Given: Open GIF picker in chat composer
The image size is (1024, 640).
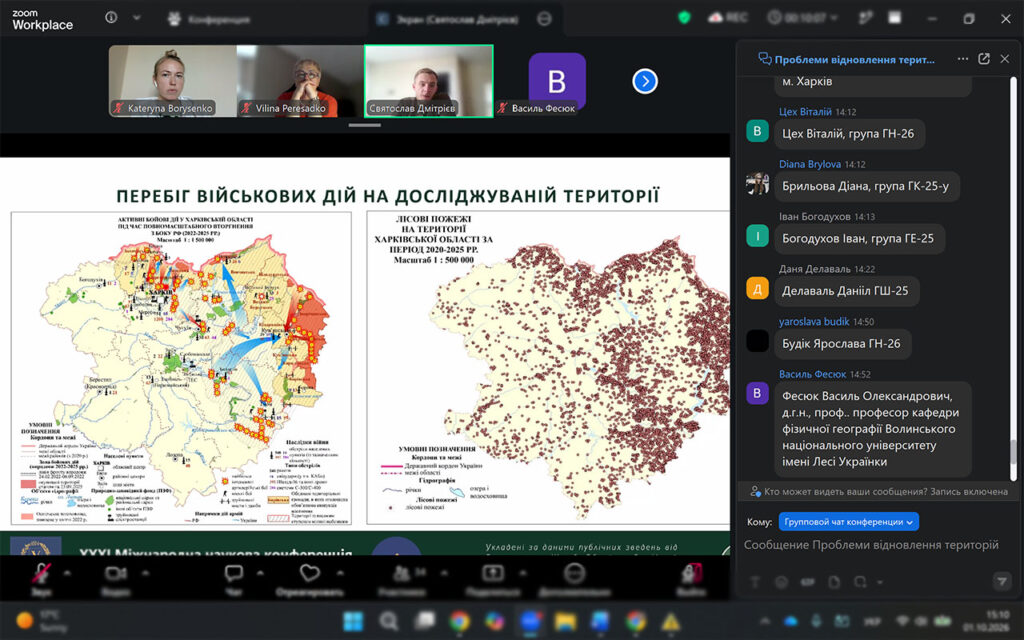Looking at the screenshot, I should 808,581.
